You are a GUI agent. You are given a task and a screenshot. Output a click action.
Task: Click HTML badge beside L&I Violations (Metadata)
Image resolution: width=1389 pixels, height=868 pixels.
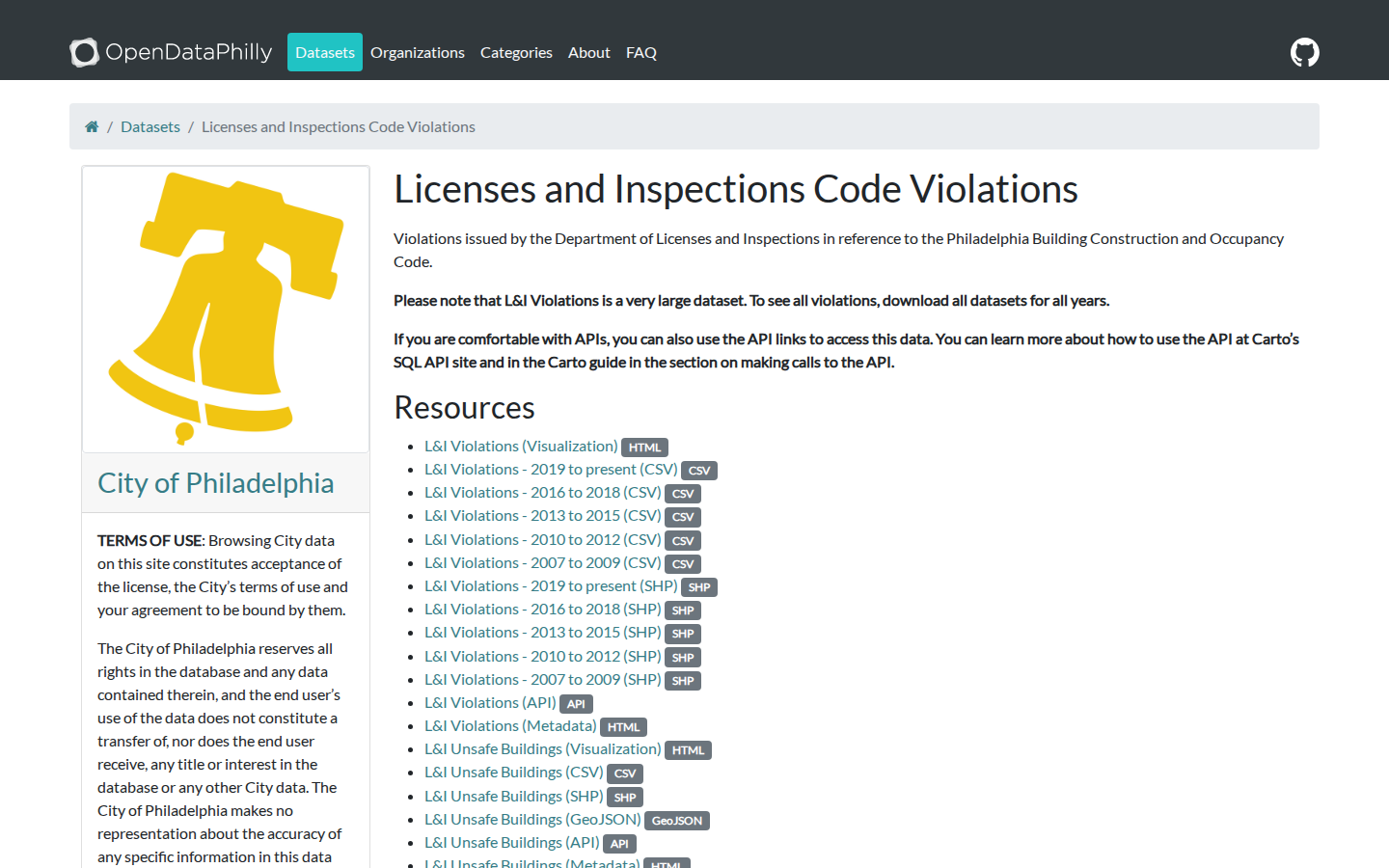[x=623, y=727]
